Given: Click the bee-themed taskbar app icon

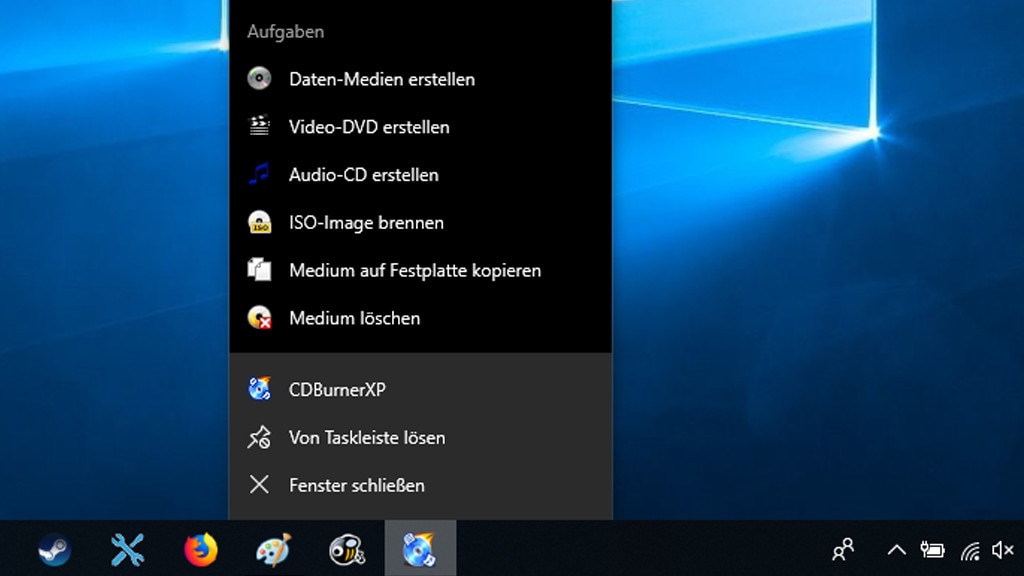Looking at the screenshot, I should point(347,549).
